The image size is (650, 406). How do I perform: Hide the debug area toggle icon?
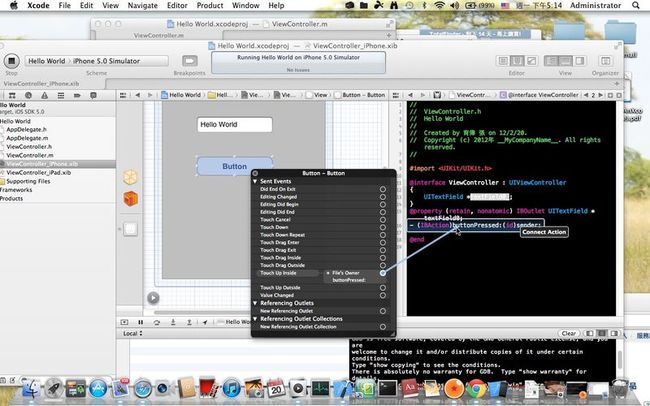[124, 322]
